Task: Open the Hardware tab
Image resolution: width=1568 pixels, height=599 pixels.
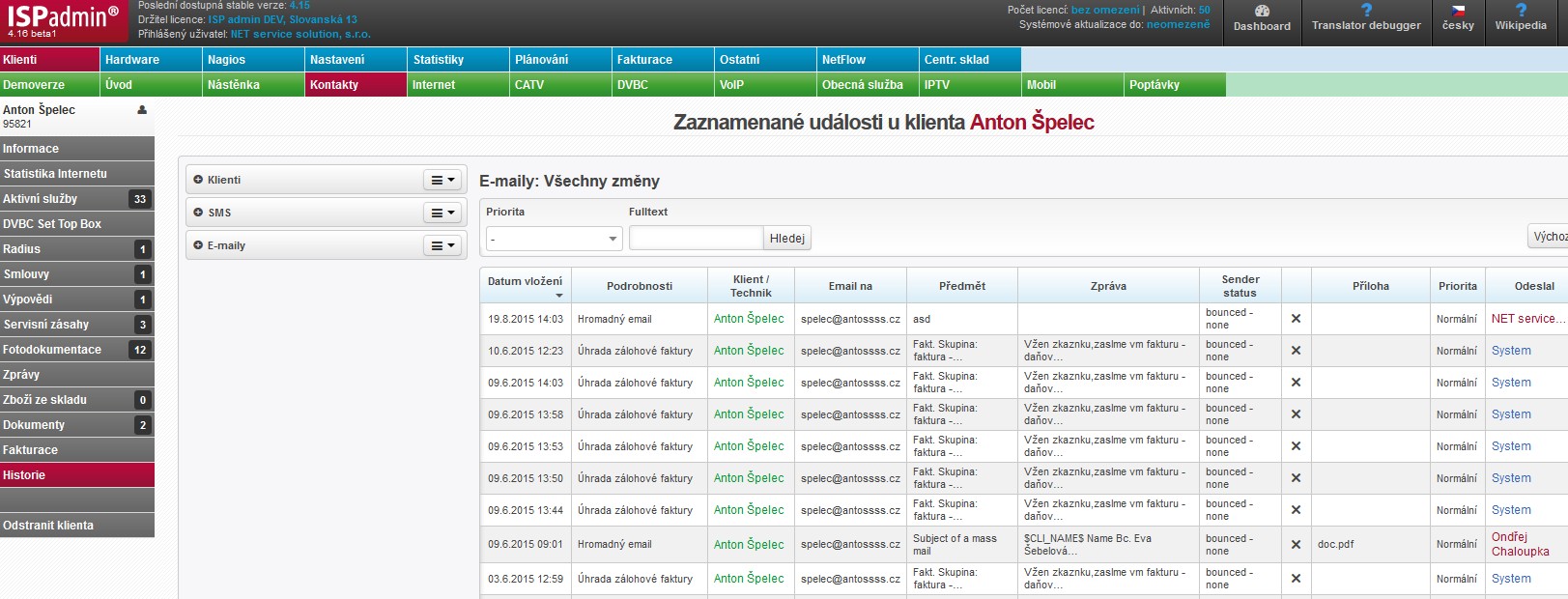Action: tap(152, 60)
